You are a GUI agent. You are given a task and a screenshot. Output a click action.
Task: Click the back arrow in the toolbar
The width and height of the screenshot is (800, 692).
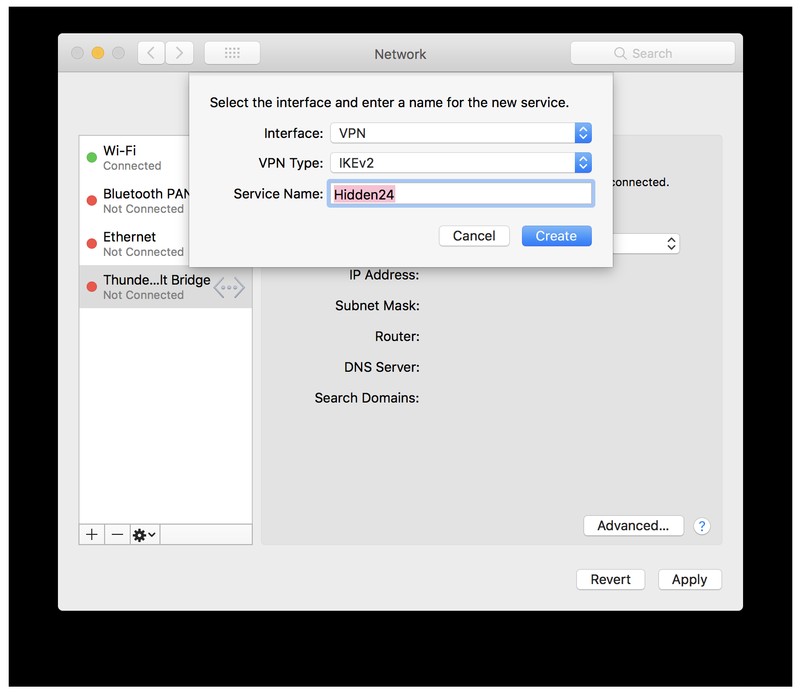pyautogui.click(x=152, y=53)
